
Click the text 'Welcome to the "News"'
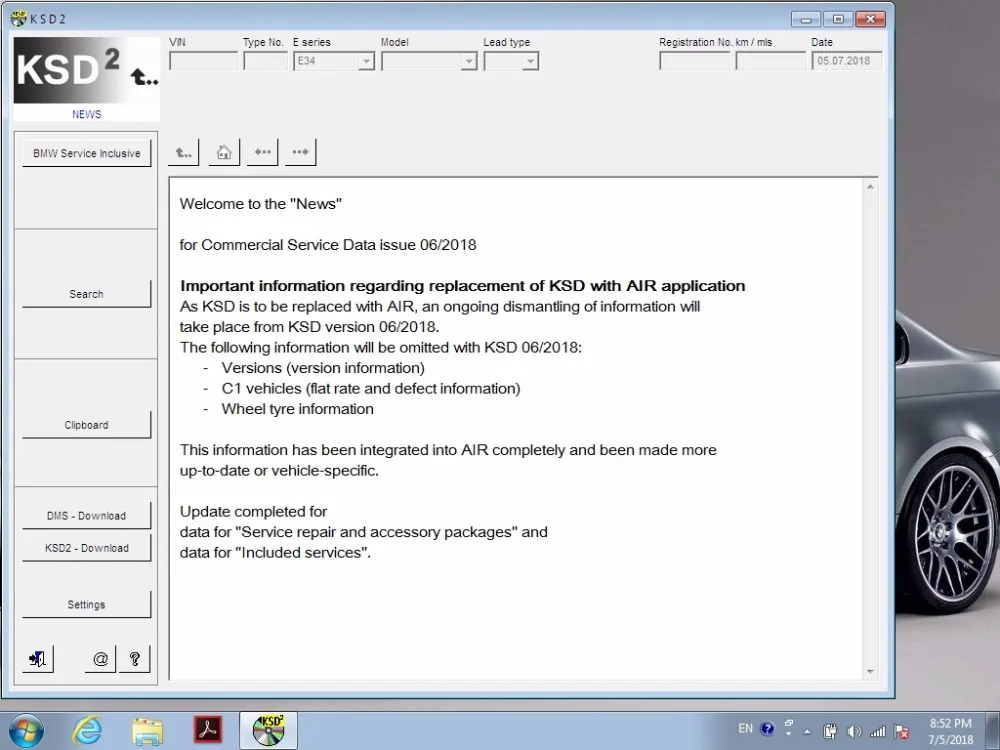pos(261,204)
